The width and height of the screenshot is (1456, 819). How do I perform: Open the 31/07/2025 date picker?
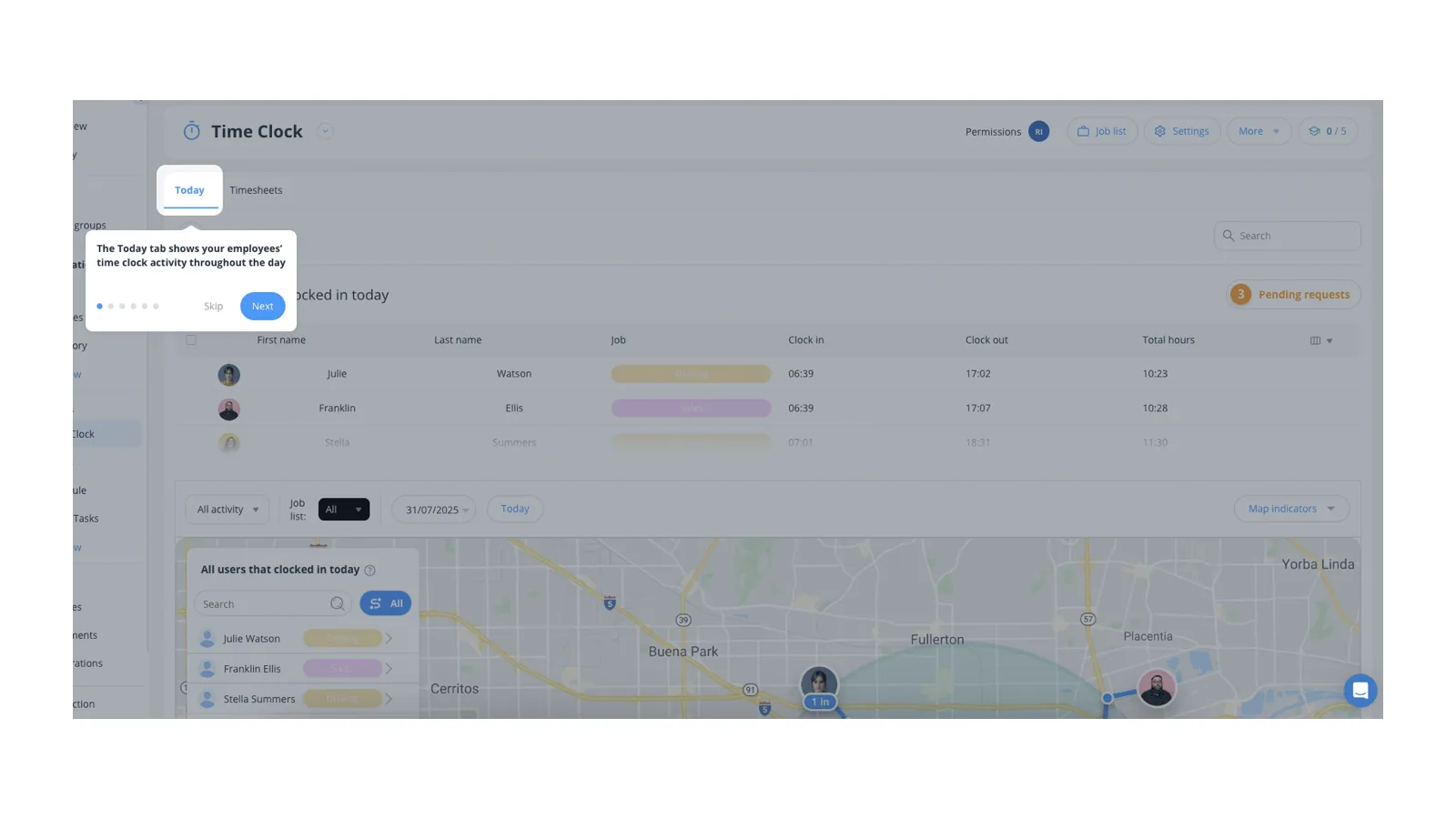(x=434, y=510)
